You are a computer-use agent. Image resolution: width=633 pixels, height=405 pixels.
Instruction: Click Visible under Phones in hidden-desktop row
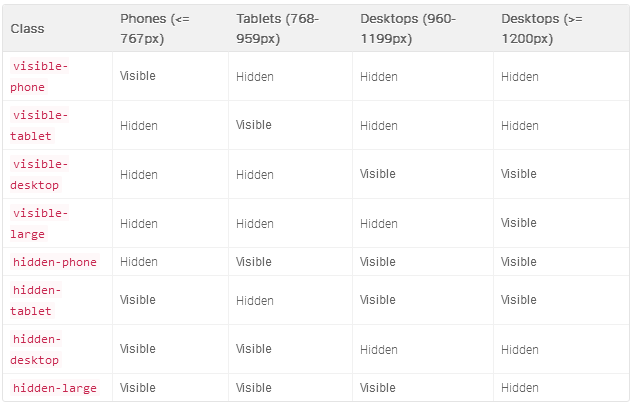click(138, 349)
